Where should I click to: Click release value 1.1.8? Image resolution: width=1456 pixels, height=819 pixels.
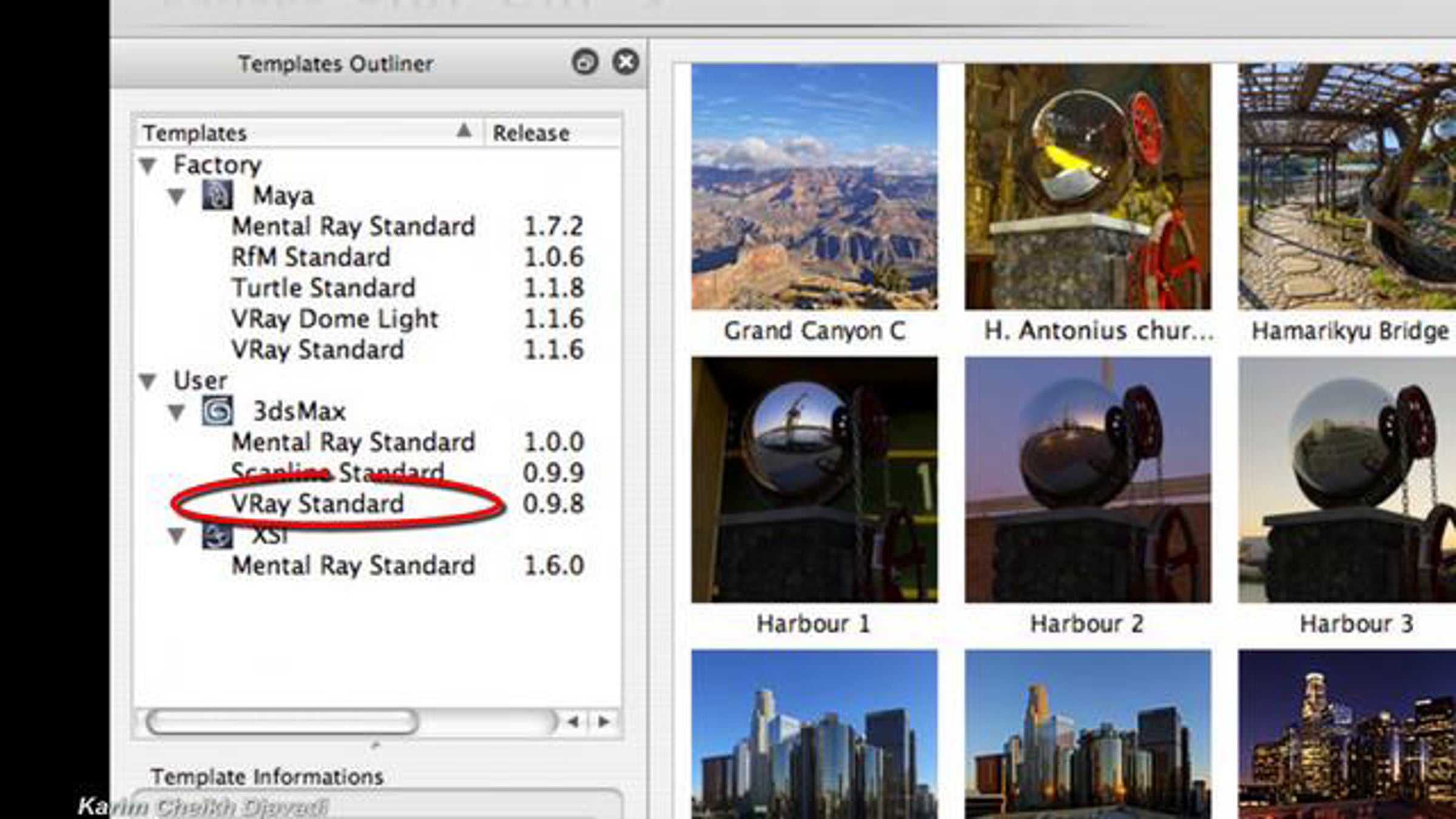pos(553,288)
